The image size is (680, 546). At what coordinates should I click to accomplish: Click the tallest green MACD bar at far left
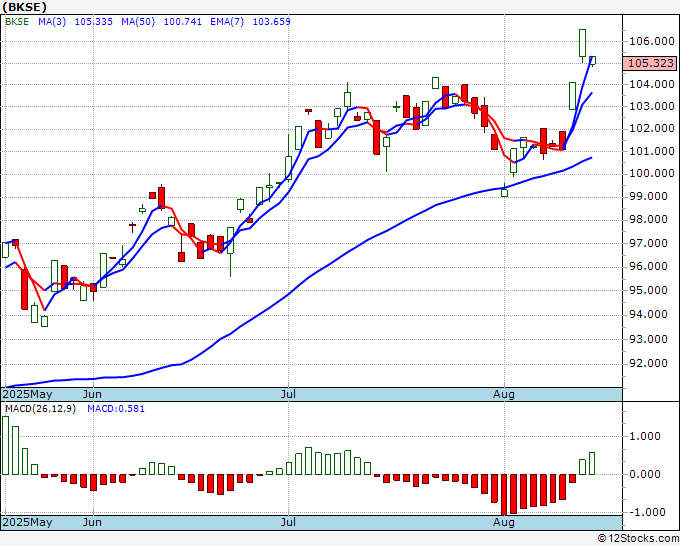coord(5,445)
